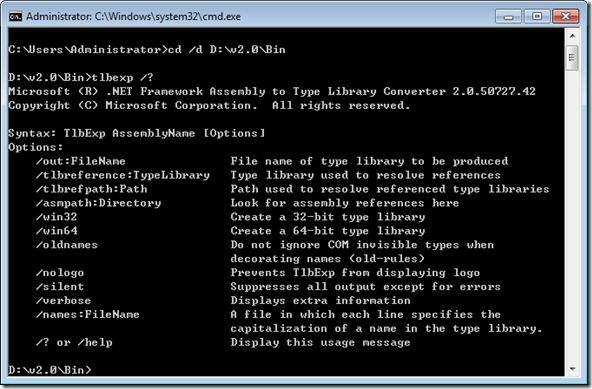This screenshot has width=592, height=389.
Task: Click the Syntax: TlbExp AssemblyName line
Action: pos(137,133)
